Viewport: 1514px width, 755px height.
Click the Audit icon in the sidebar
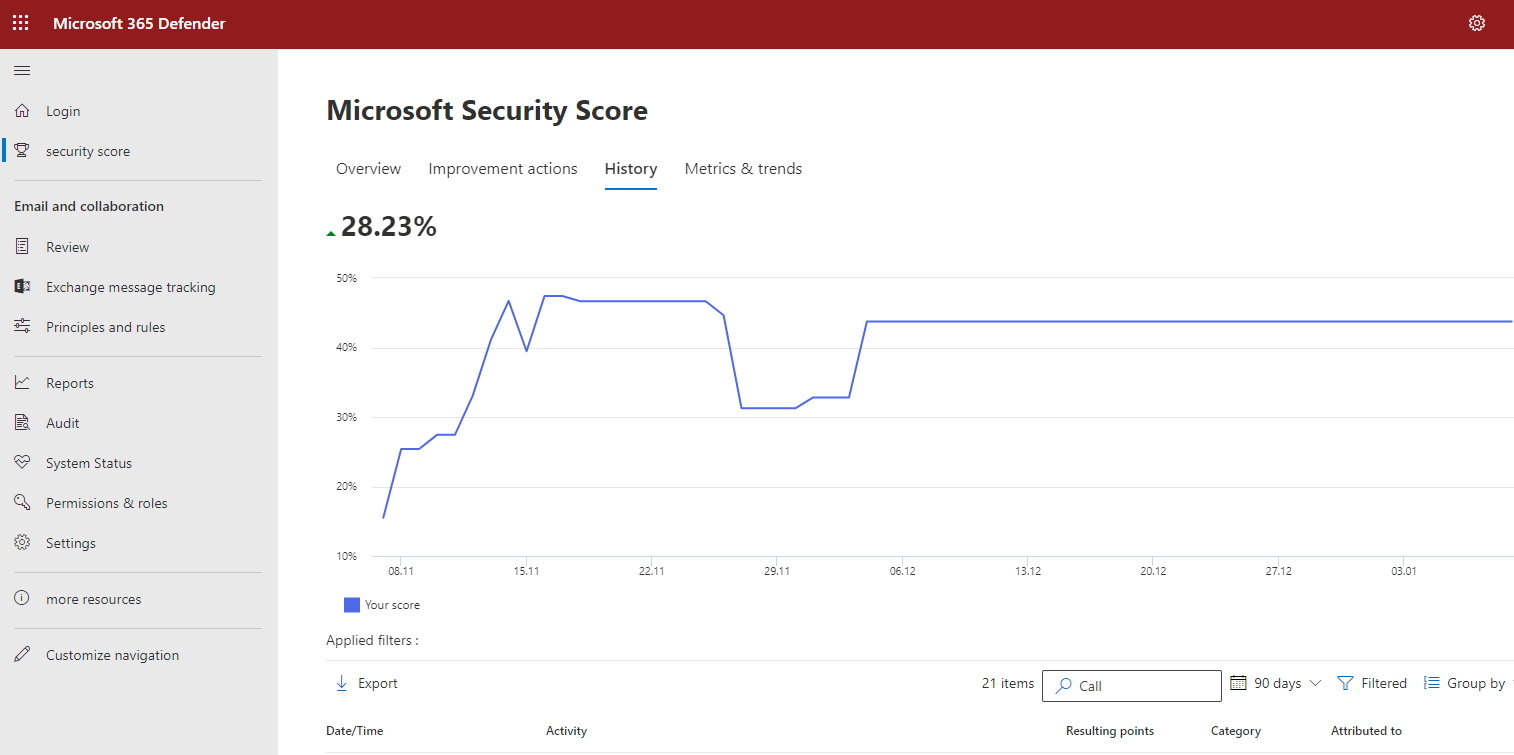coord(22,423)
